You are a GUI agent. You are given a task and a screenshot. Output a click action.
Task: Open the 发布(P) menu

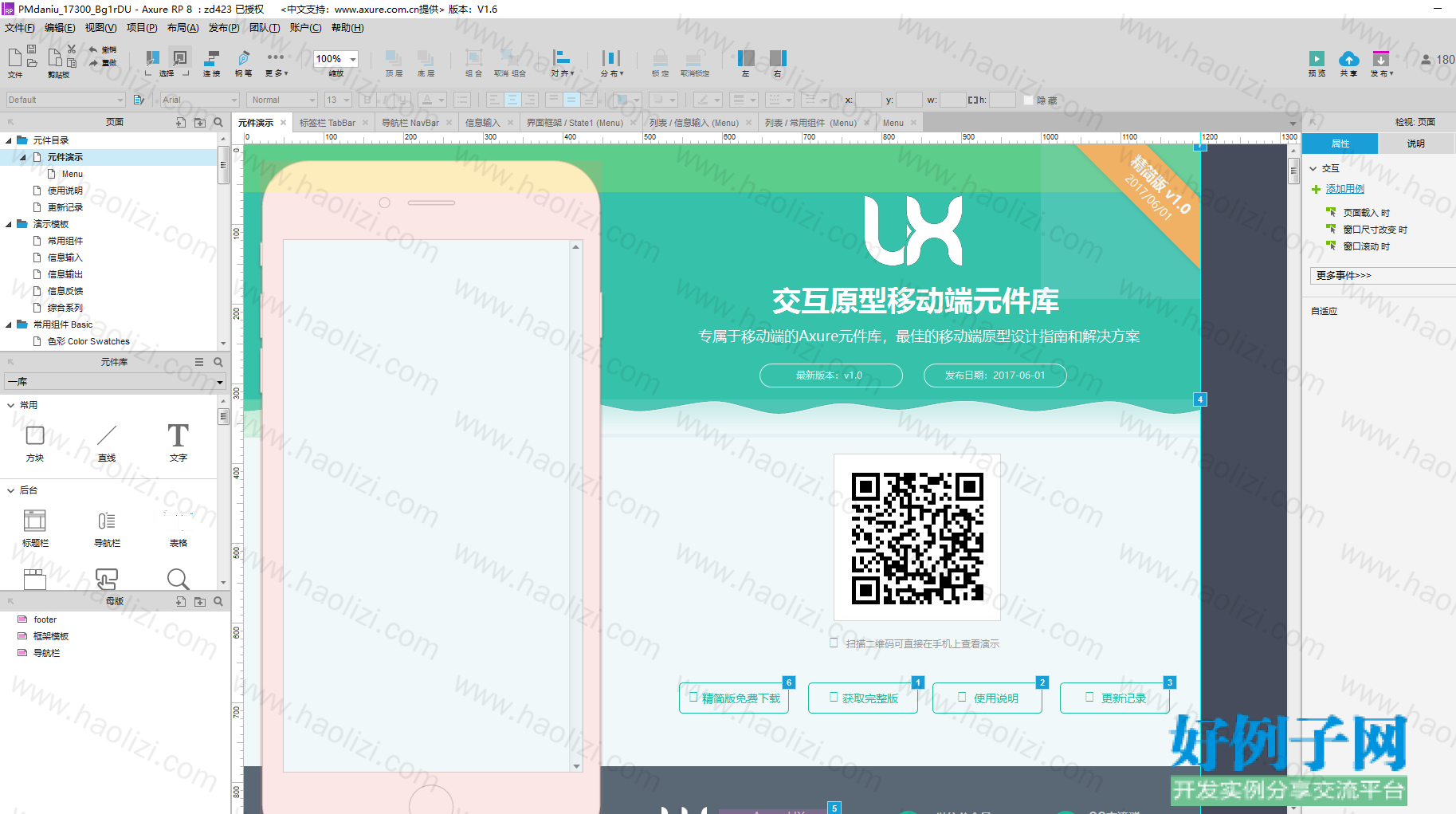point(224,28)
